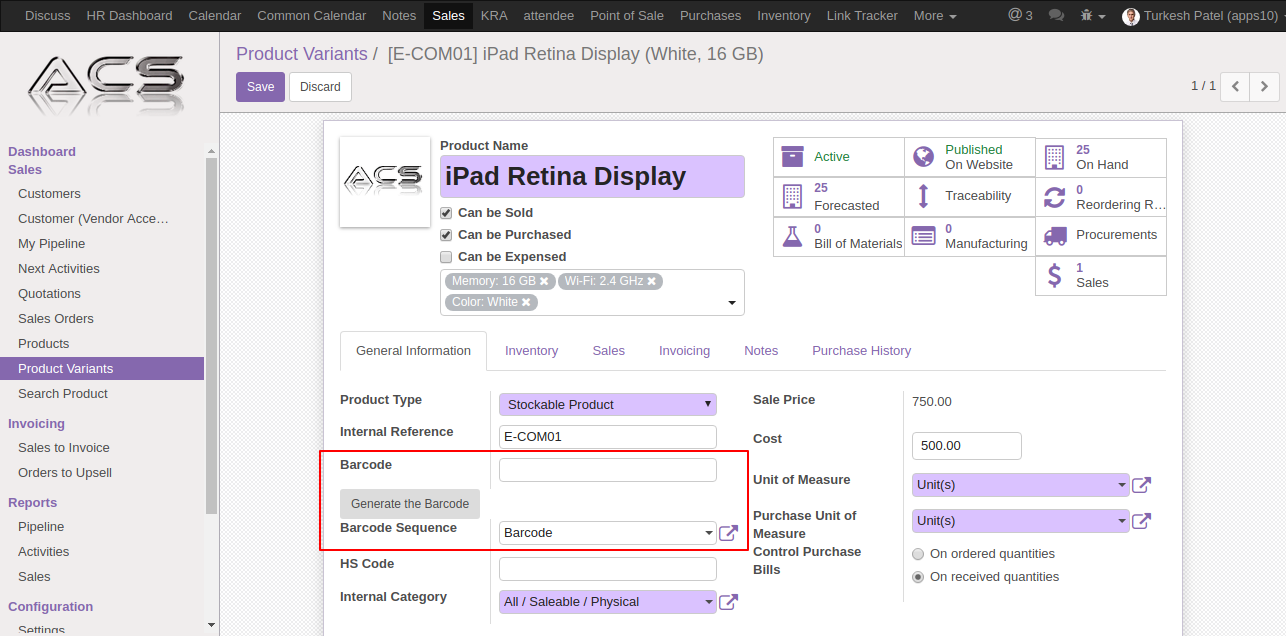Image resolution: width=1286 pixels, height=636 pixels.
Task: Open the HR Dashboard menu
Action: [x=129, y=16]
